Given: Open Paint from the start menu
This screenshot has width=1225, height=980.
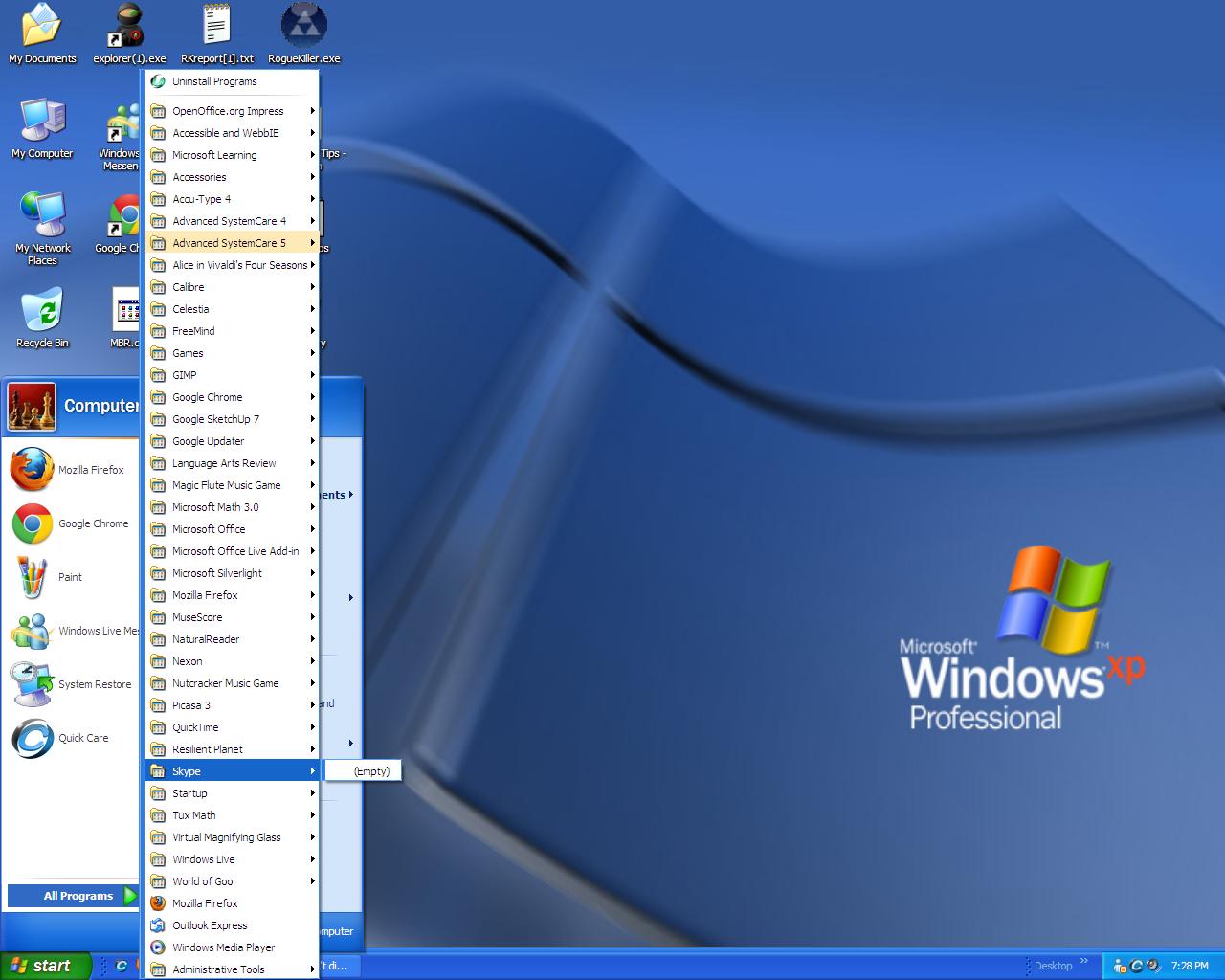Looking at the screenshot, I should [72, 577].
